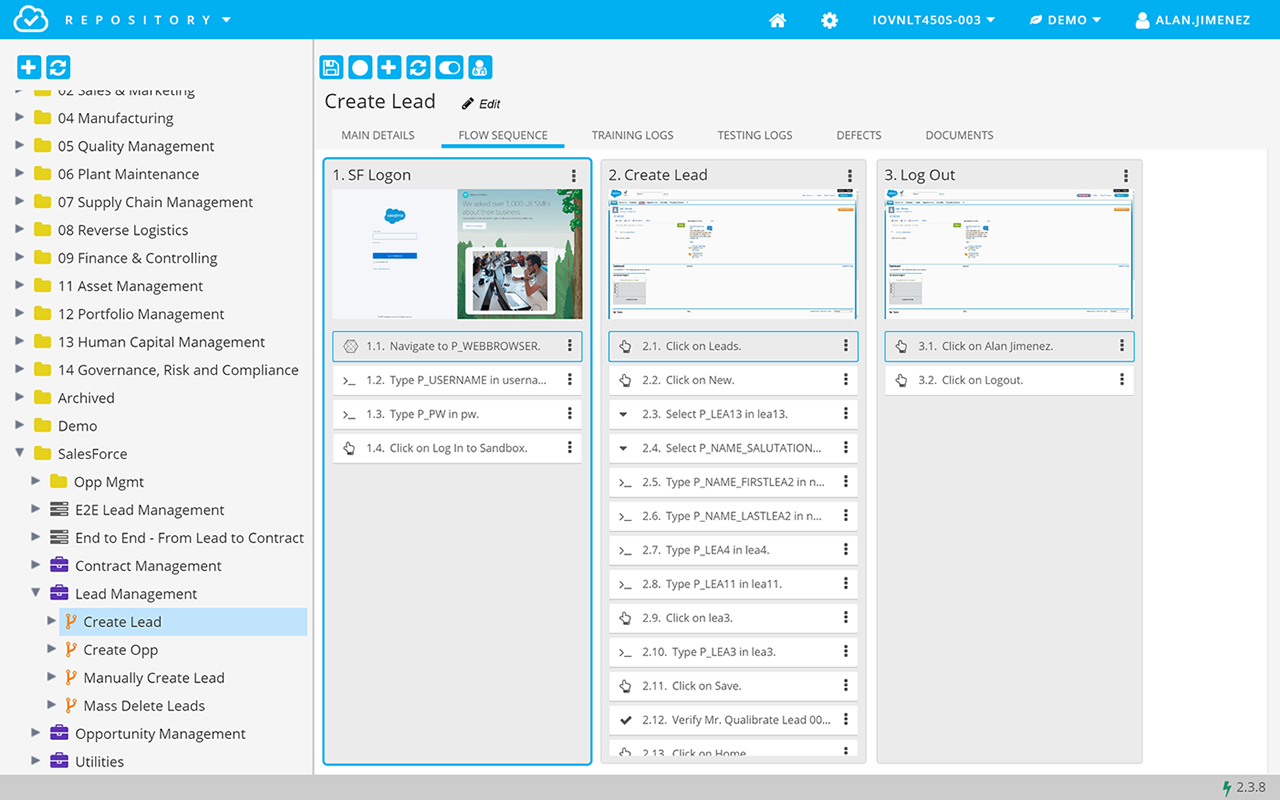Click the version 2.3.8 status indicator
This screenshot has height=800, width=1280.
coord(1244,788)
